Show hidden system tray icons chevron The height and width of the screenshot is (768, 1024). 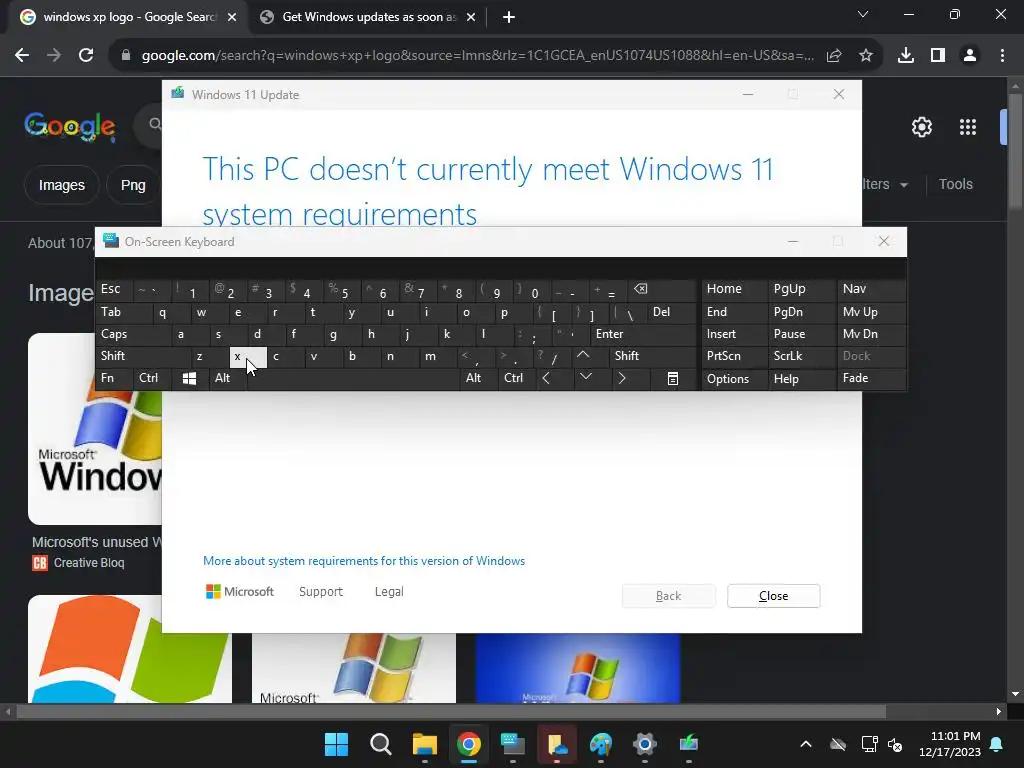(806, 744)
